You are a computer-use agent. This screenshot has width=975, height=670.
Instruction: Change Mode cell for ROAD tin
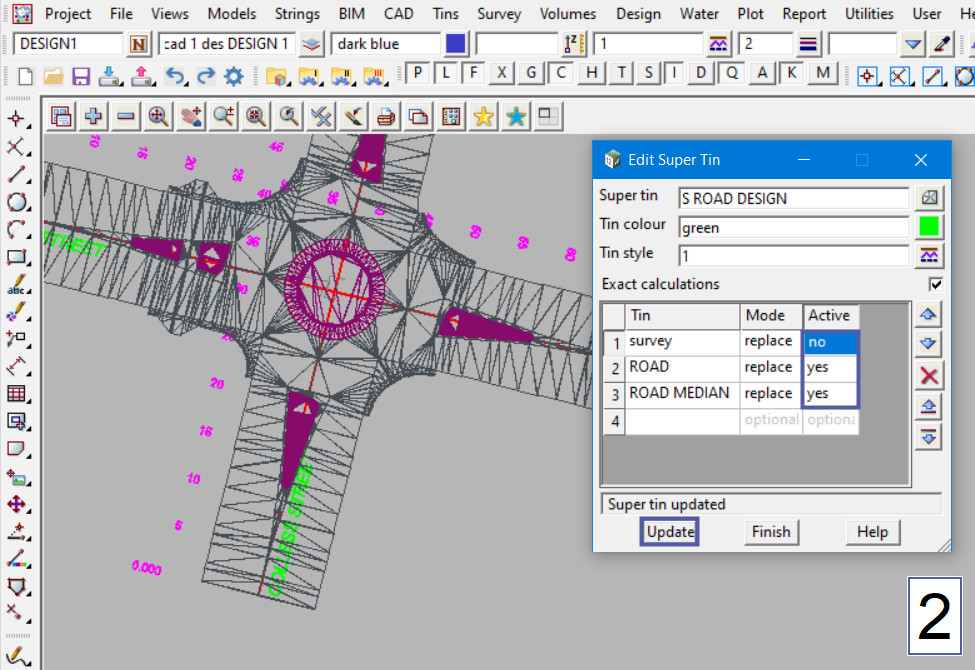pos(770,367)
